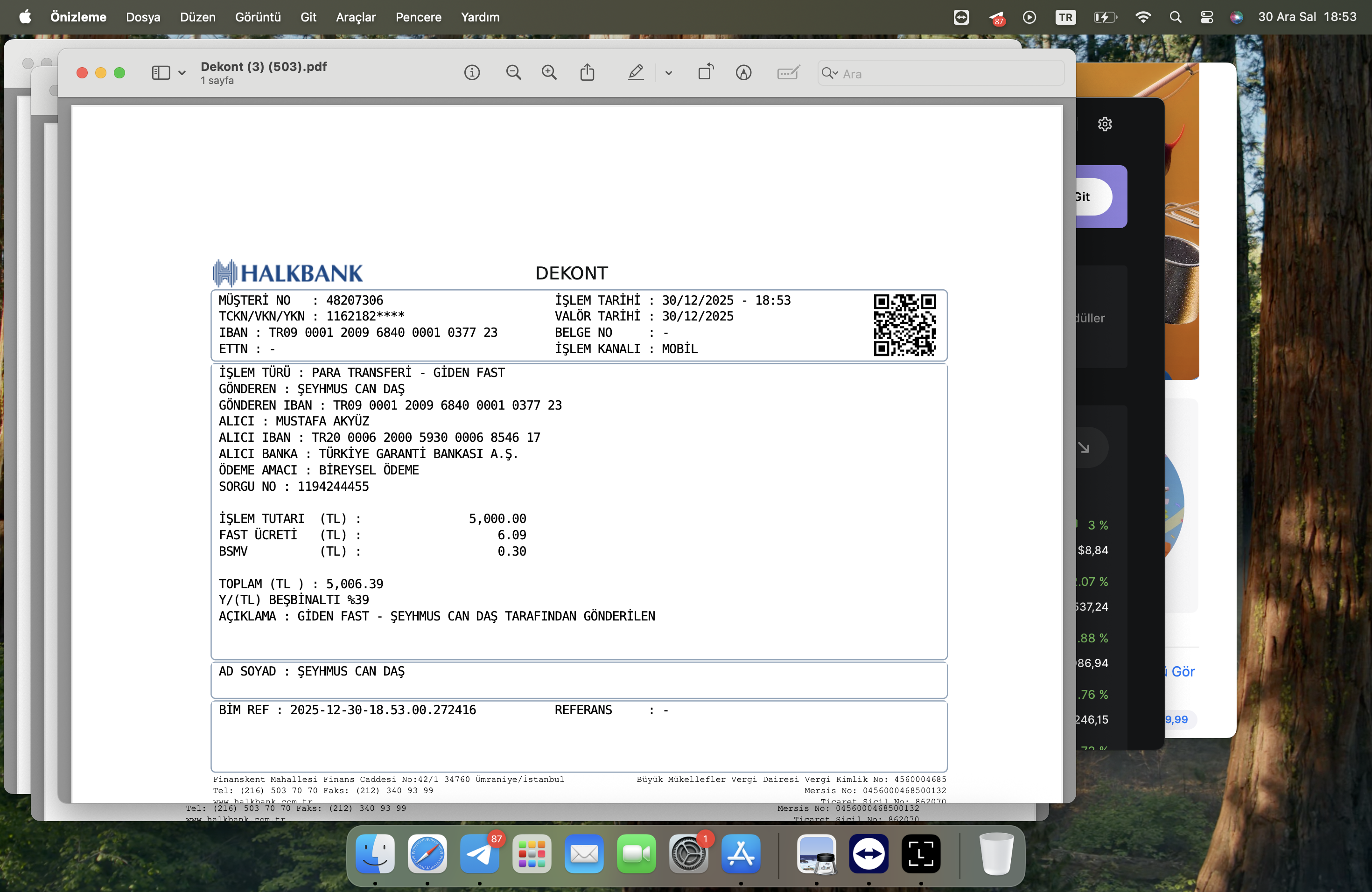Click the transaction amount 5,000.00
This screenshot has height=892, width=1372.
pyautogui.click(x=497, y=519)
